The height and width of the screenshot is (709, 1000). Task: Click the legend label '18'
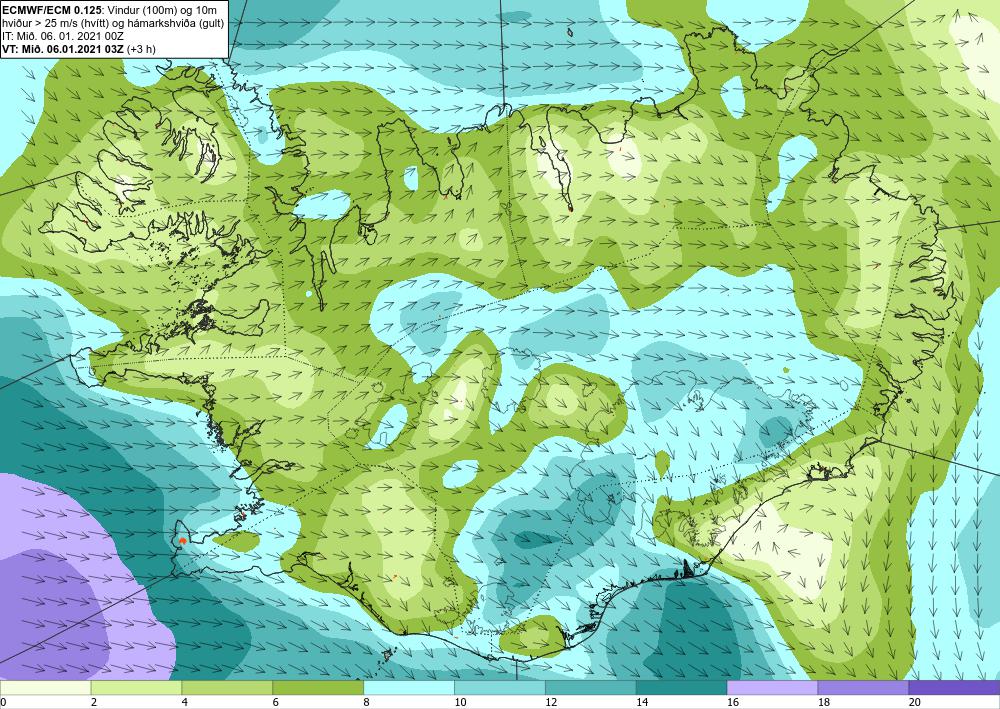pos(823,703)
